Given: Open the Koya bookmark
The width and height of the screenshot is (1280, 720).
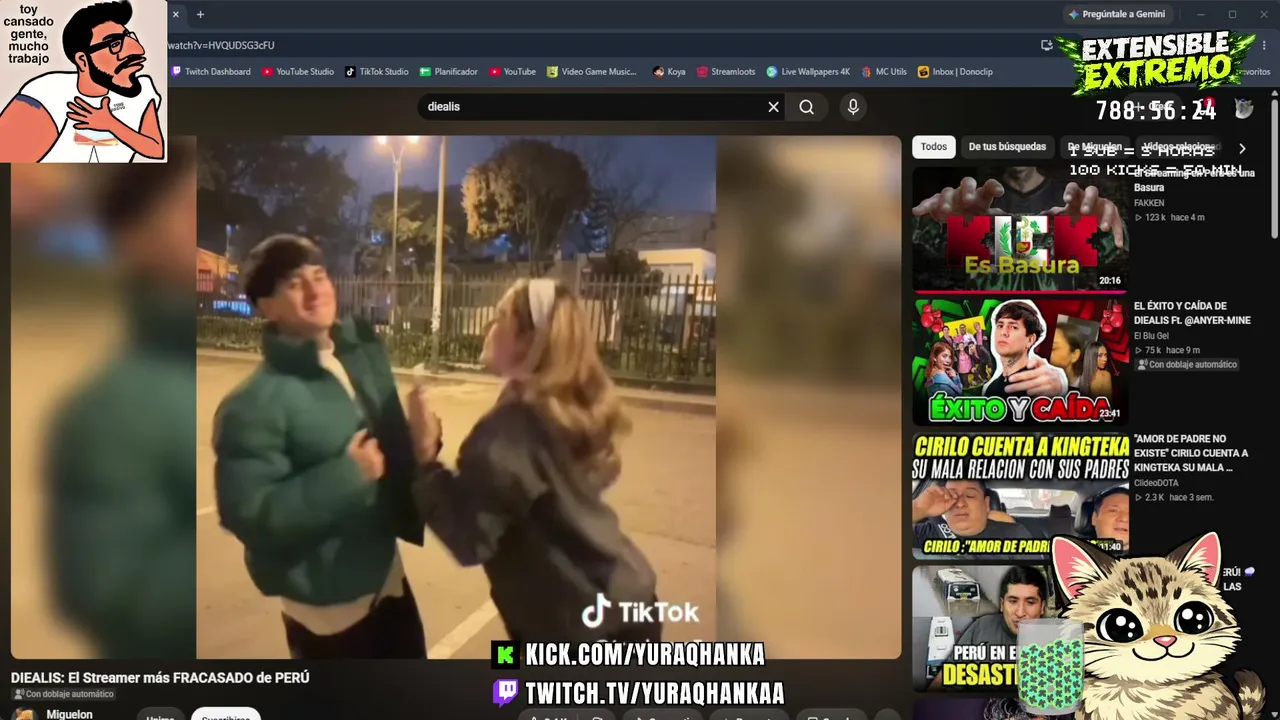Looking at the screenshot, I should click(x=669, y=72).
